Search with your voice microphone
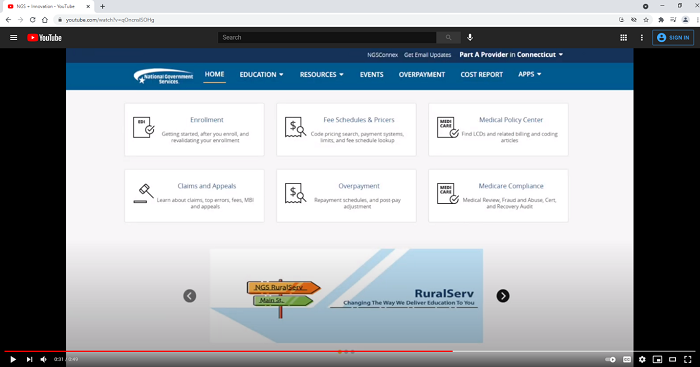Image resolution: width=700 pixels, height=367 pixels. (470, 38)
